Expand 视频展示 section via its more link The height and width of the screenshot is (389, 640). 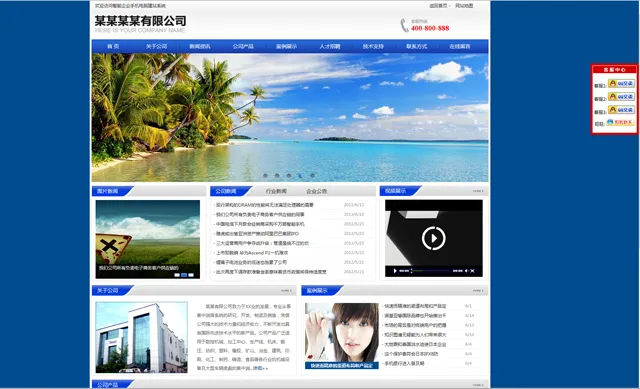click(478, 191)
